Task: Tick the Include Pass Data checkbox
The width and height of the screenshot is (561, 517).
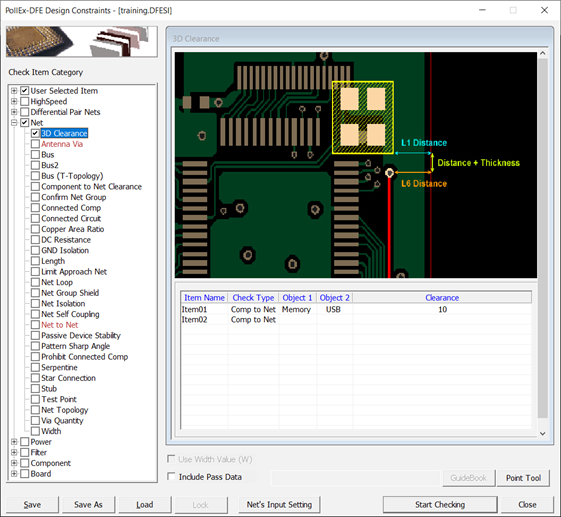Action: 171,477
